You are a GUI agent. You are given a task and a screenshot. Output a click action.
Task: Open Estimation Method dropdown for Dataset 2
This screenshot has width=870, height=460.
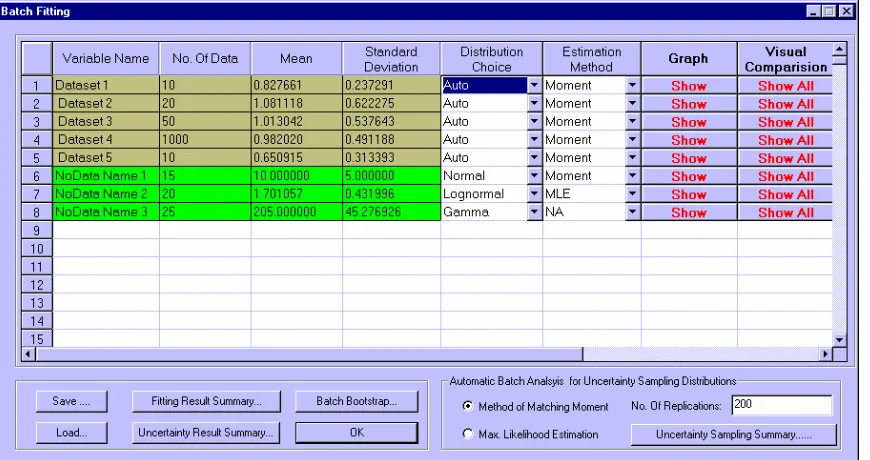pos(633,103)
